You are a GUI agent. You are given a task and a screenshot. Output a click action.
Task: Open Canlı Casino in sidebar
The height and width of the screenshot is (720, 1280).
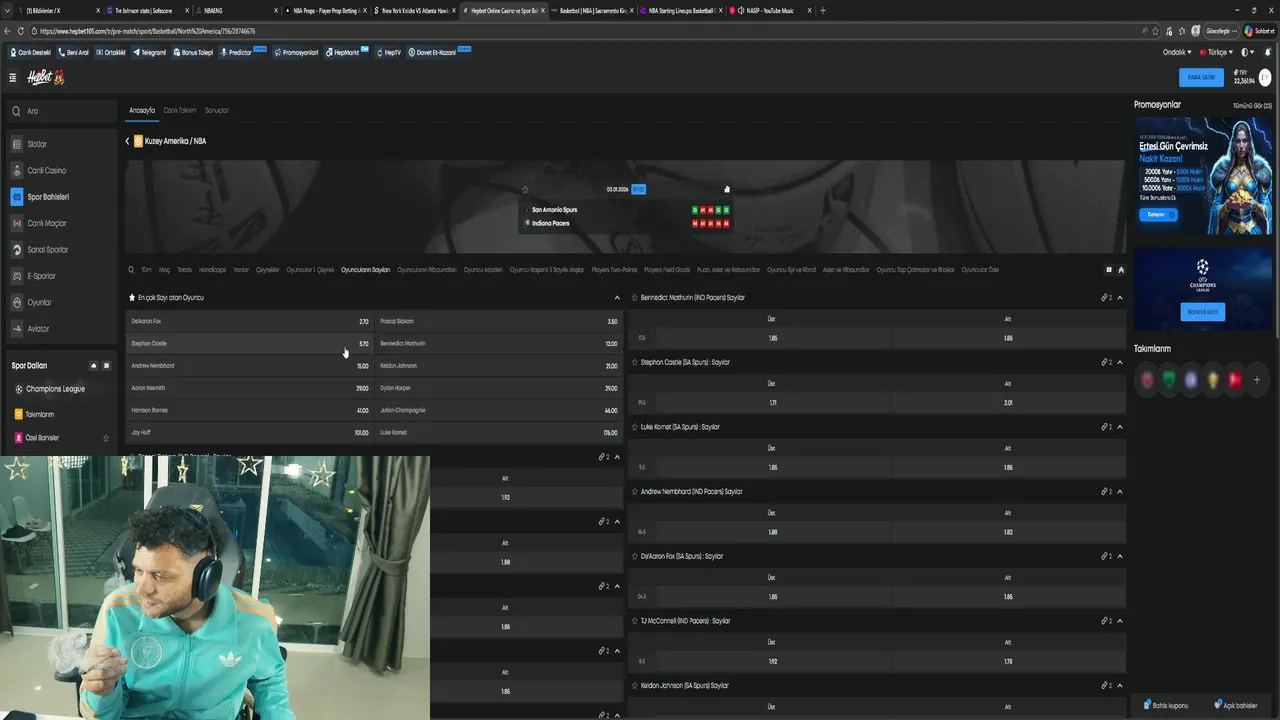61,170
